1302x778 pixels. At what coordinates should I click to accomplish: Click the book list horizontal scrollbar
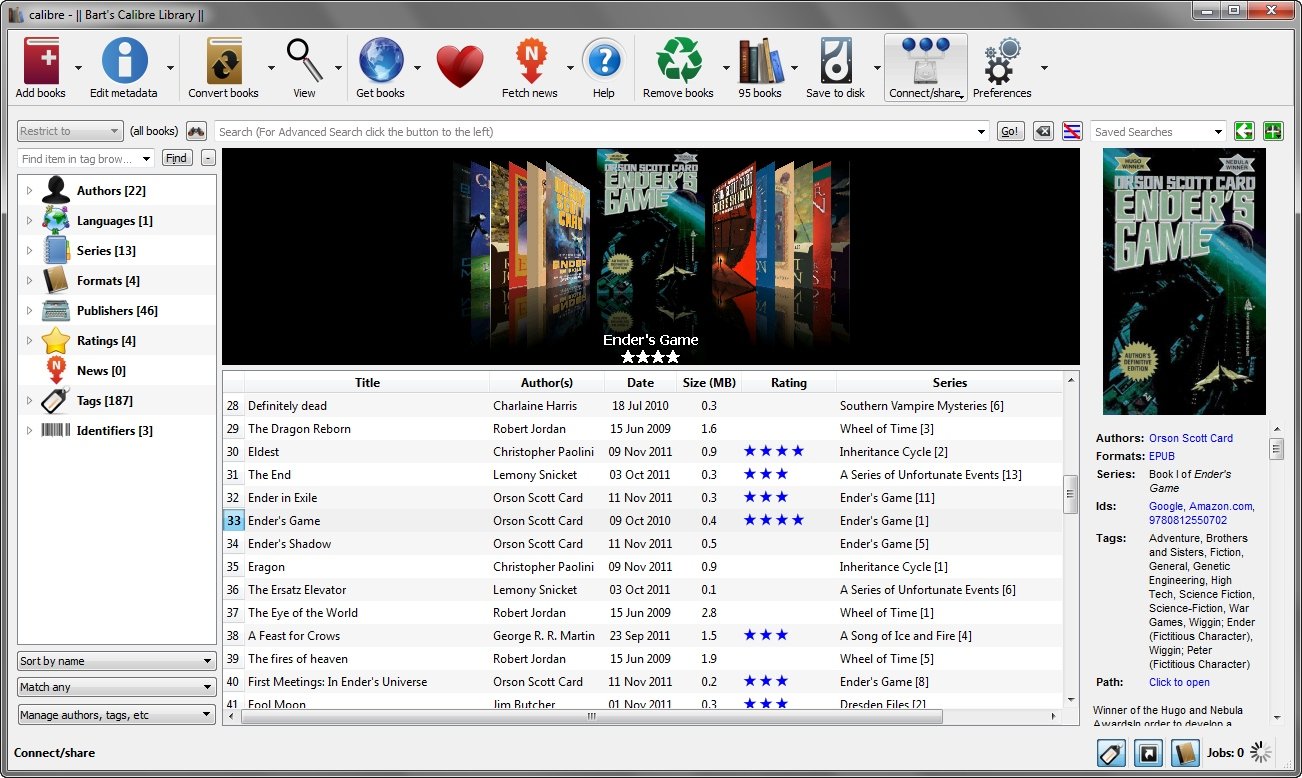[x=591, y=716]
